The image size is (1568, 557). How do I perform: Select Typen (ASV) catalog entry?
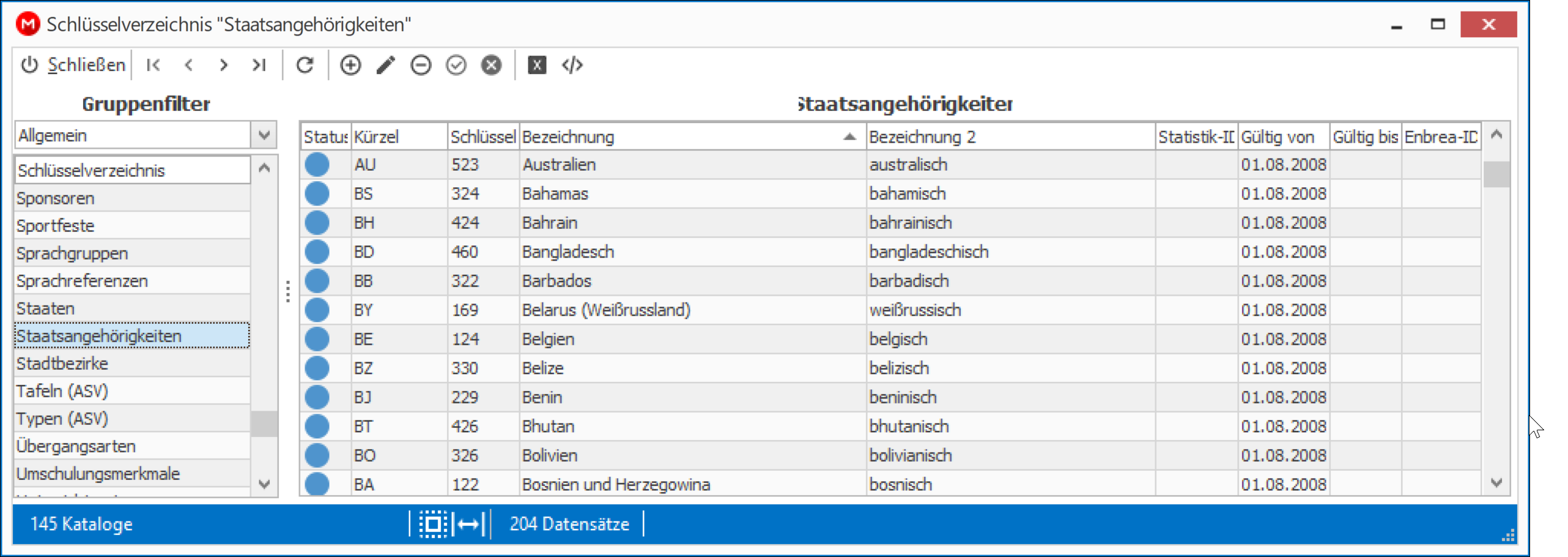[x=132, y=419]
